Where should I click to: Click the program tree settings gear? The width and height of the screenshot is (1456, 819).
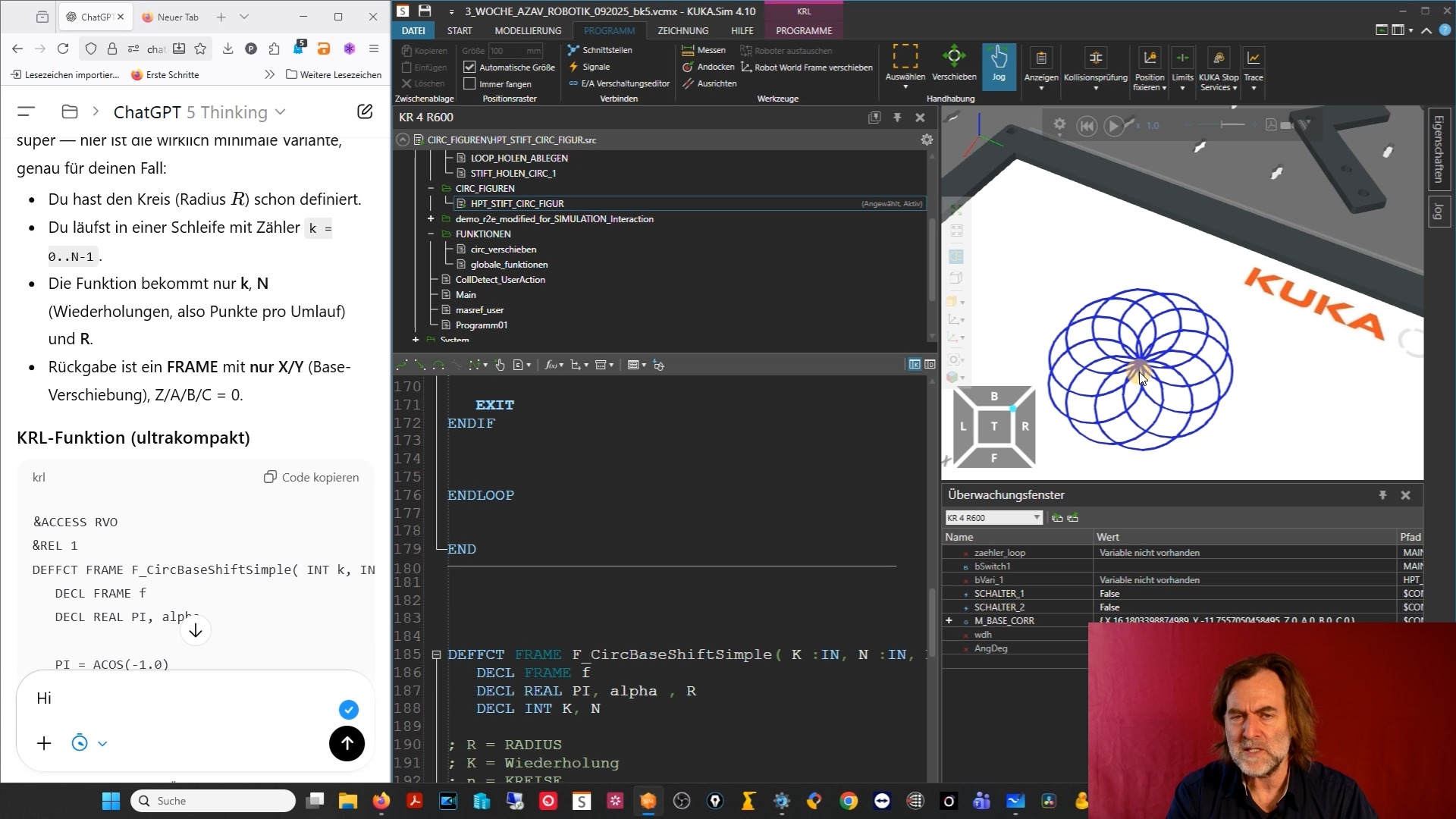[927, 140]
